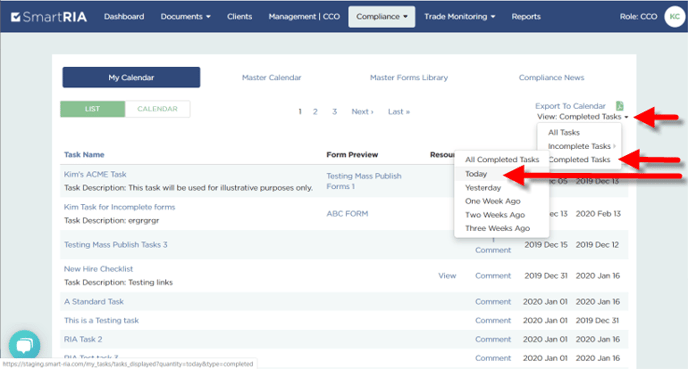Click Comment for New Hire Checklist
The image size is (688, 369).
493,276
